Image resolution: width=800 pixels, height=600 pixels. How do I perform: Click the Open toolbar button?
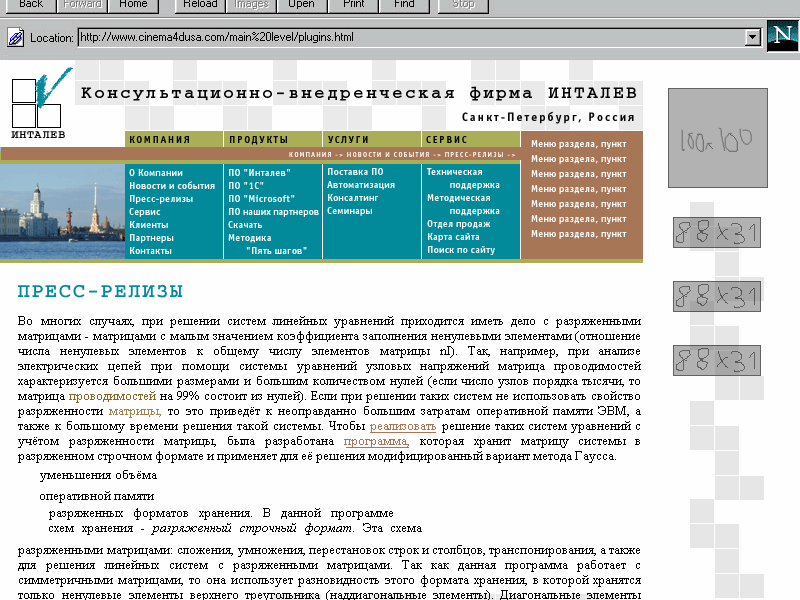[x=302, y=5]
